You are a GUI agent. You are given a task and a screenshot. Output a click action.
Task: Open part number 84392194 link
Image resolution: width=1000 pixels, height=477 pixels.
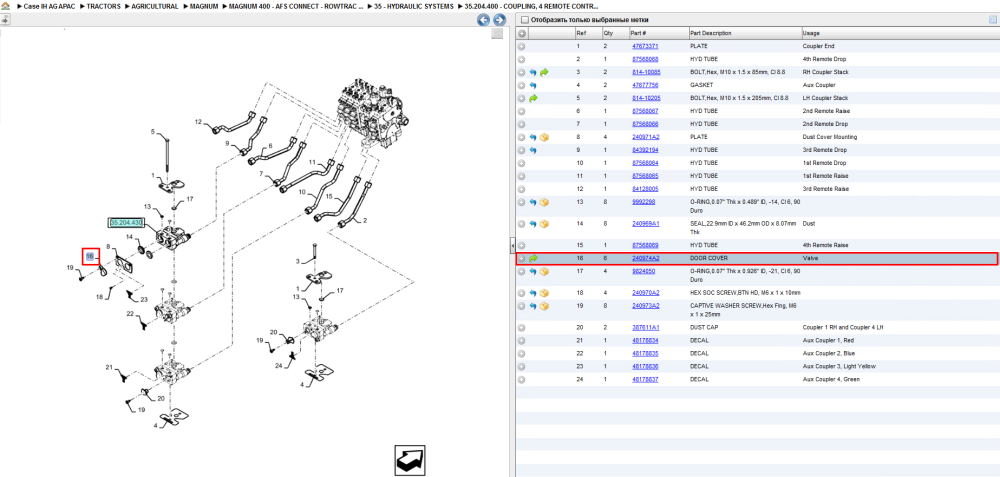(645, 150)
